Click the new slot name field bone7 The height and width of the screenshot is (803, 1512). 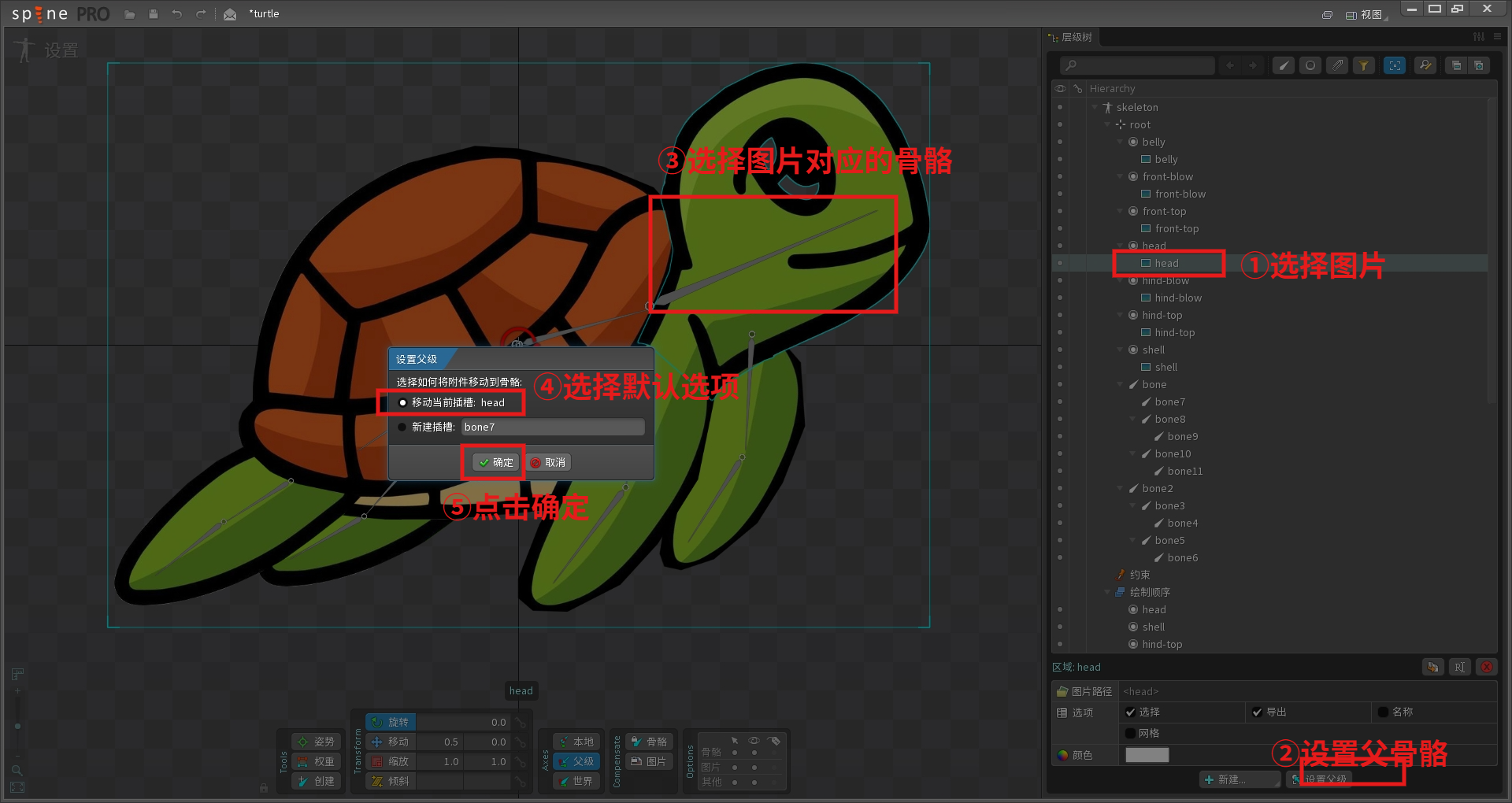point(553,427)
